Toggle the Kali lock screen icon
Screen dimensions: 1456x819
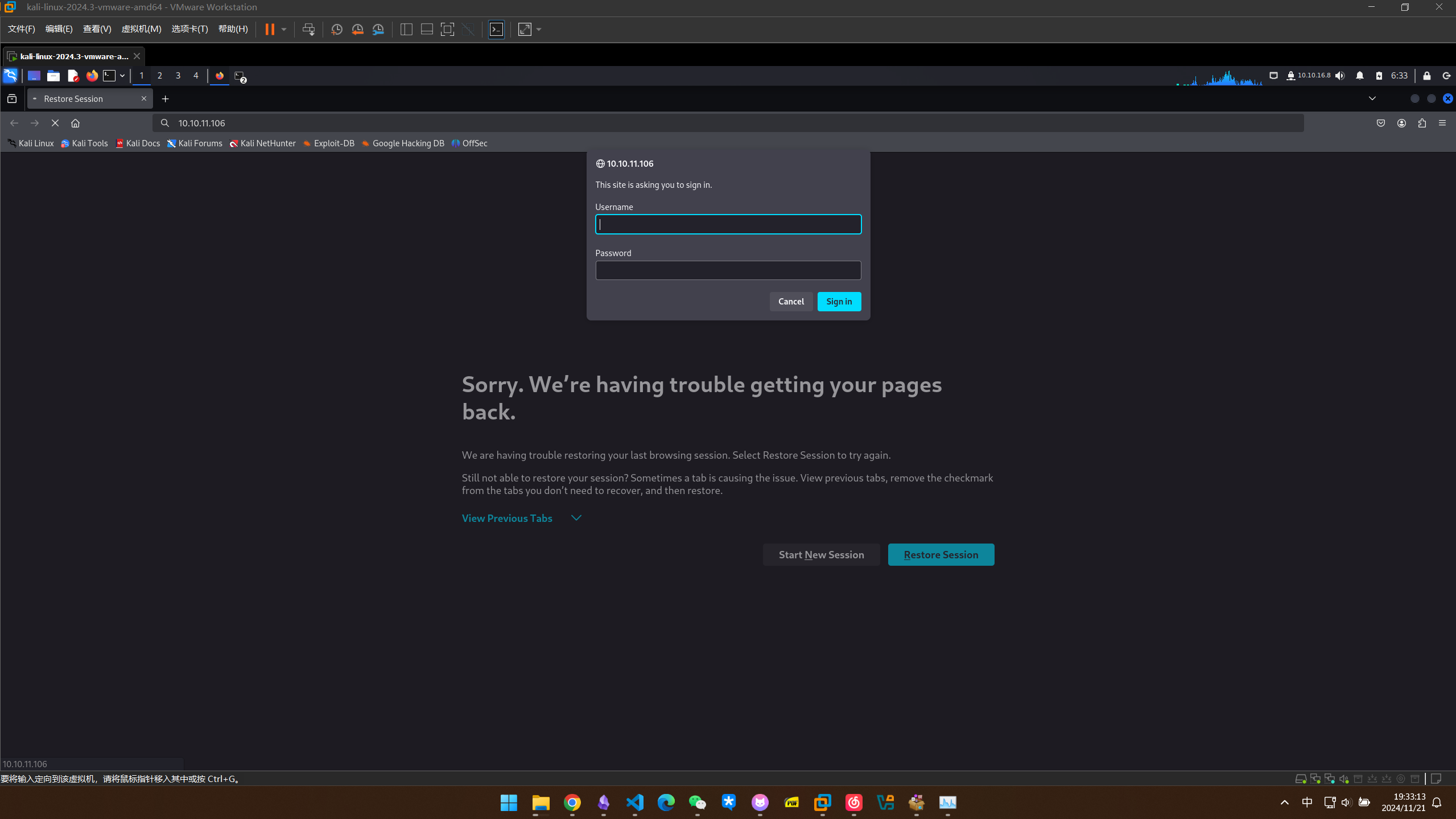click(x=1427, y=76)
